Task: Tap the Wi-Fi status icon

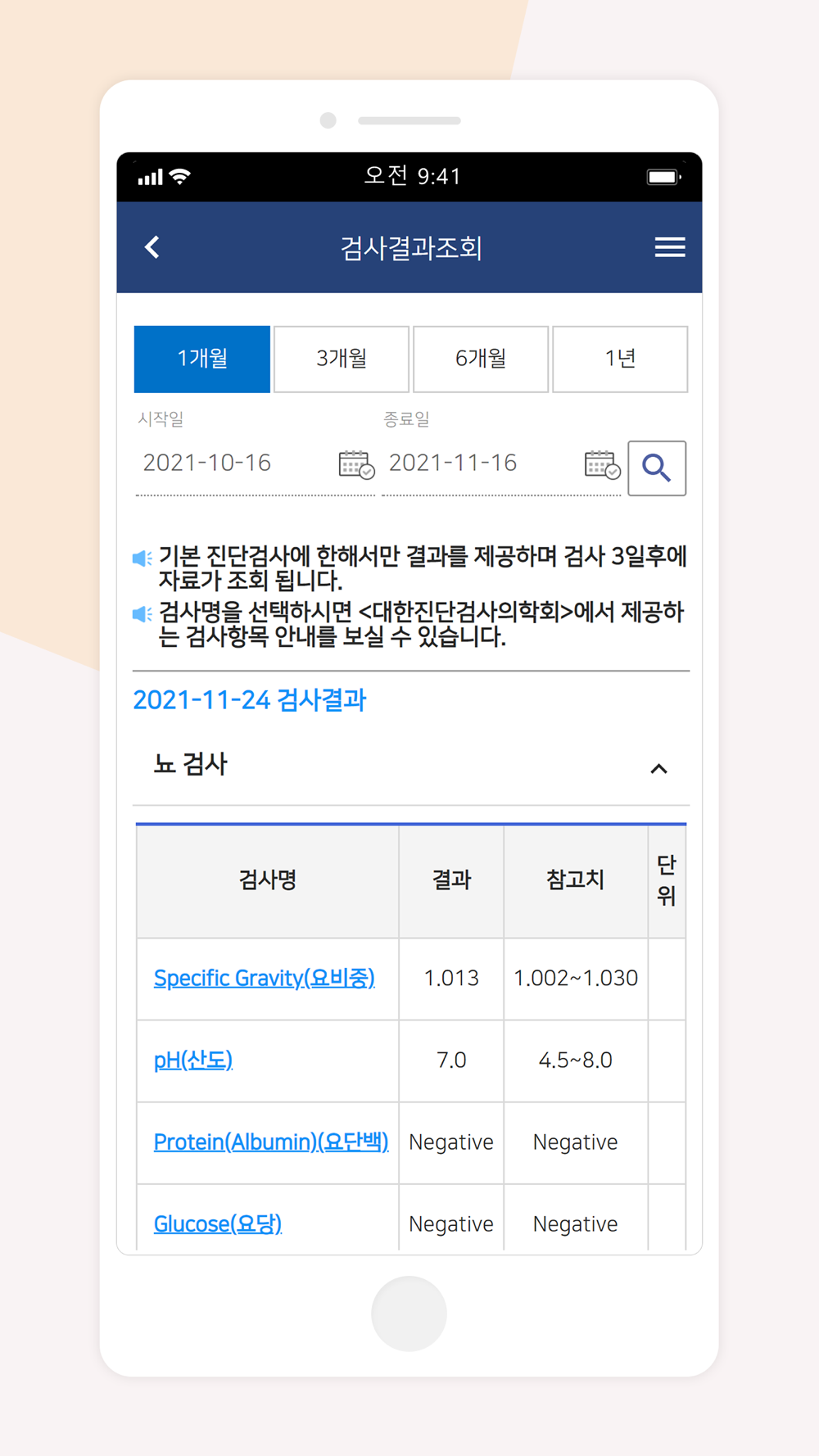Action: point(180,176)
